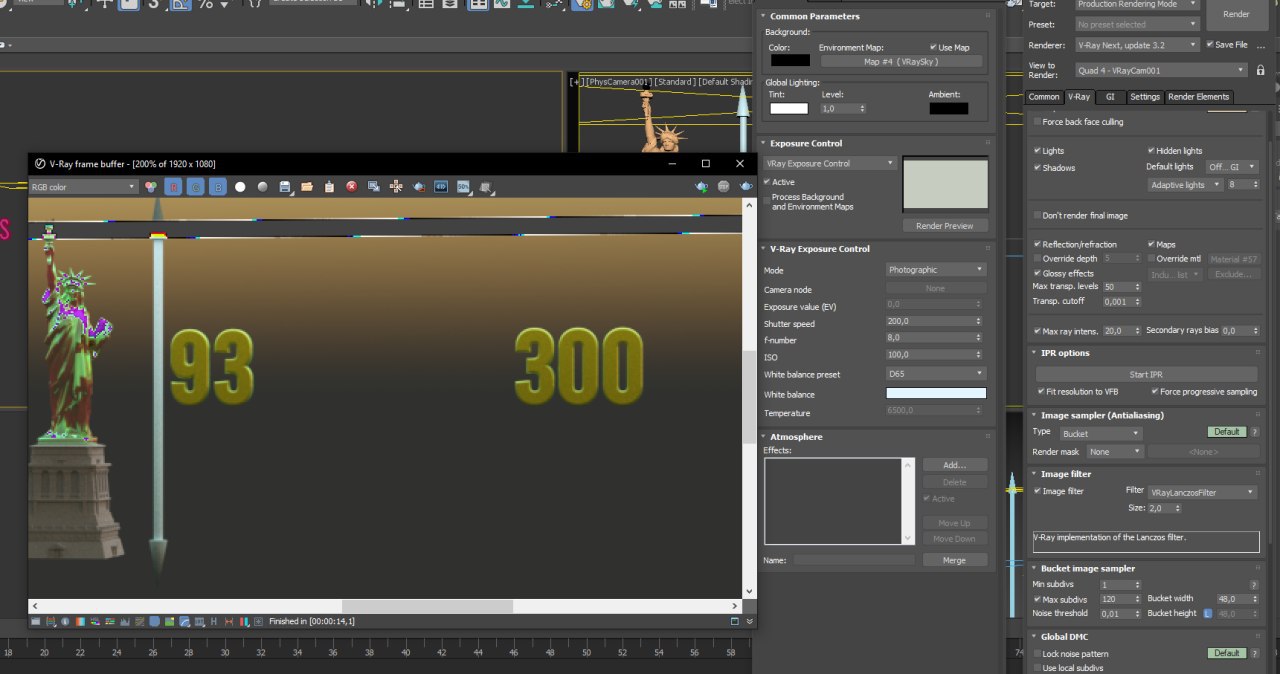The width and height of the screenshot is (1280, 674).
Task: Switch to RGB channel view icon in VFB
Action: [151, 186]
